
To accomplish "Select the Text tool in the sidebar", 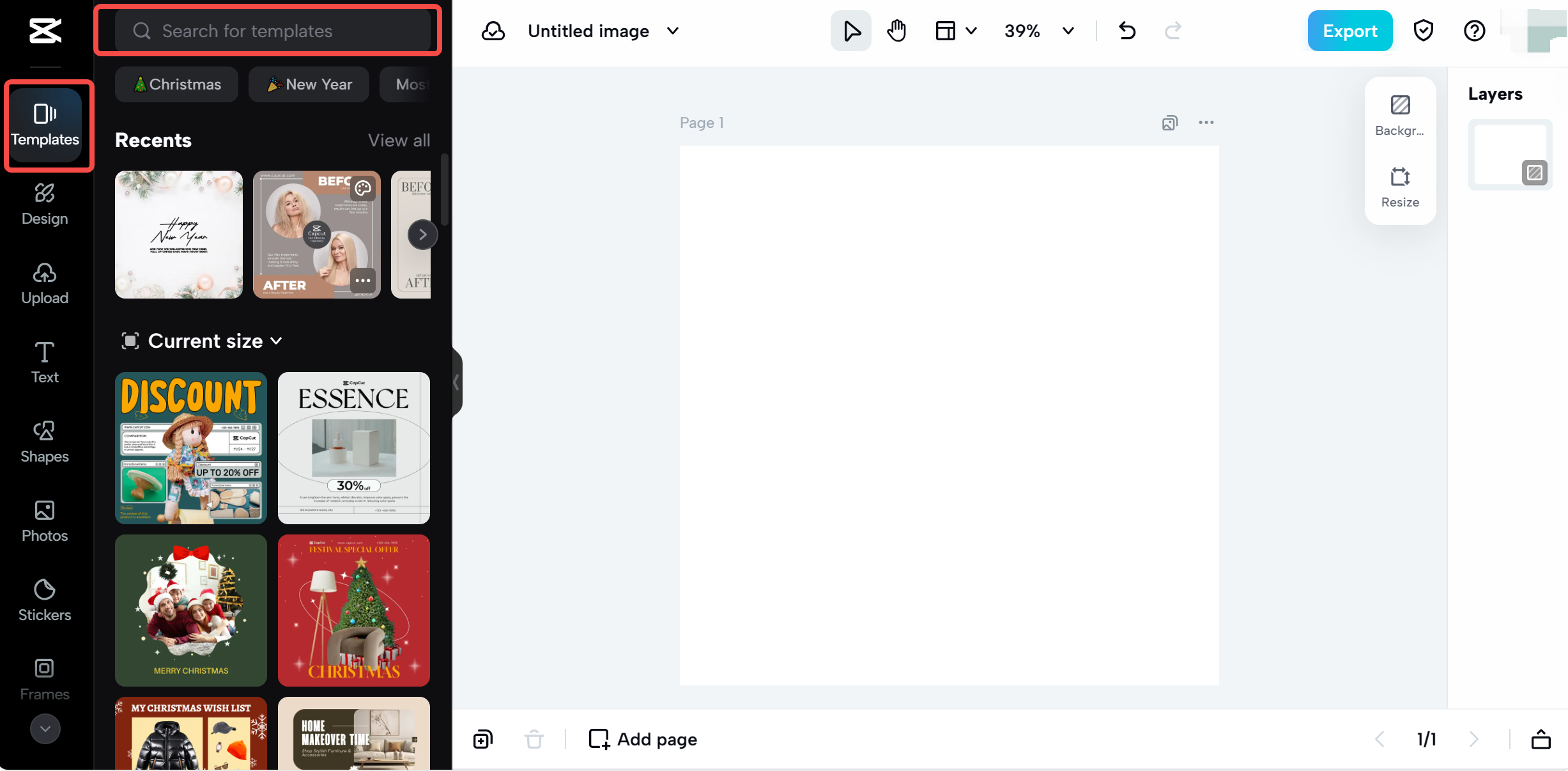I will point(45,362).
